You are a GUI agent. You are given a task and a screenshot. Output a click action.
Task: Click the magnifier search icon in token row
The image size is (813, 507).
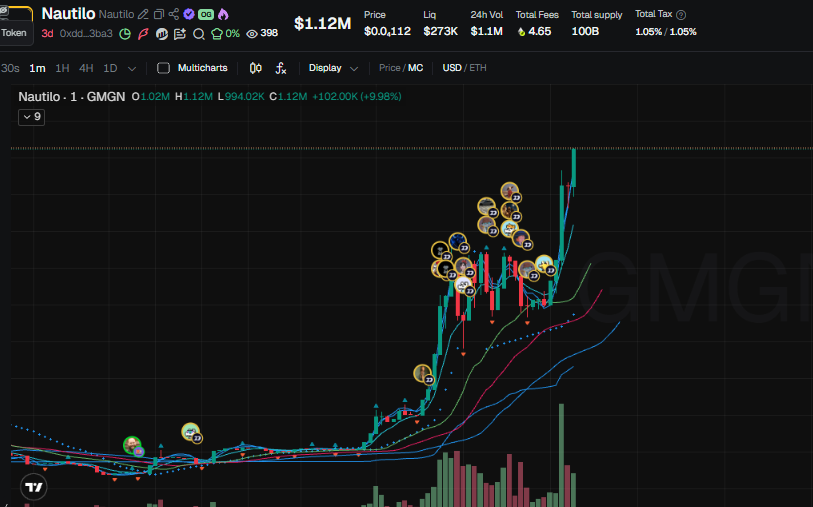(199, 34)
